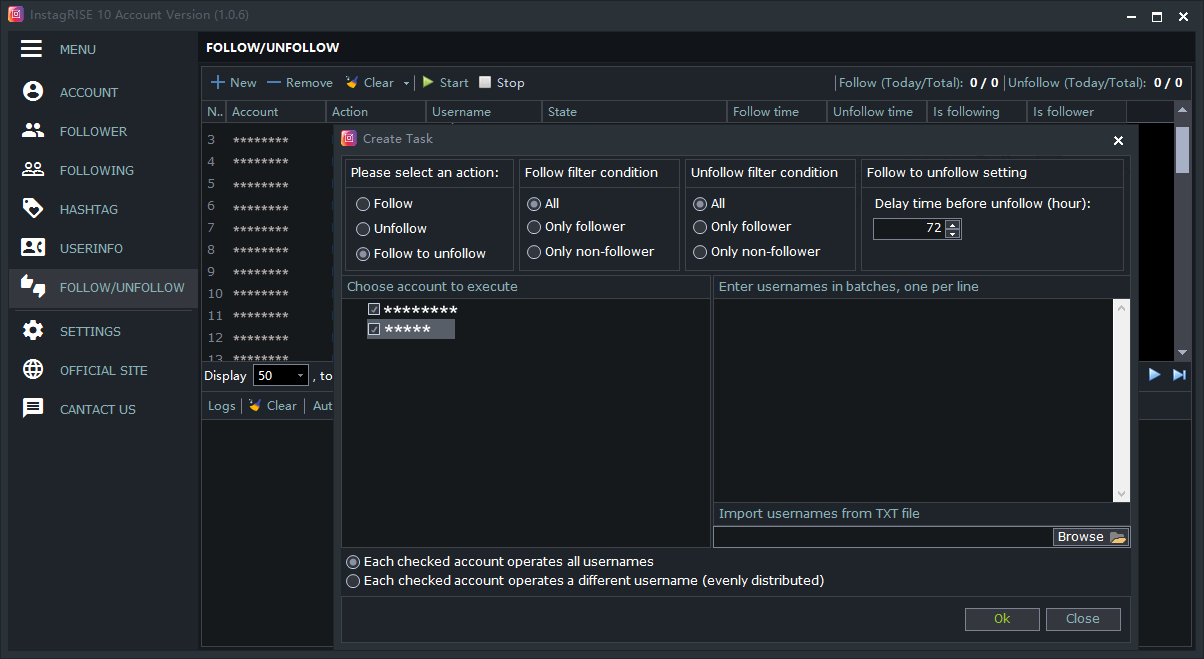Browse for a TXT usernames file

click(x=1091, y=537)
